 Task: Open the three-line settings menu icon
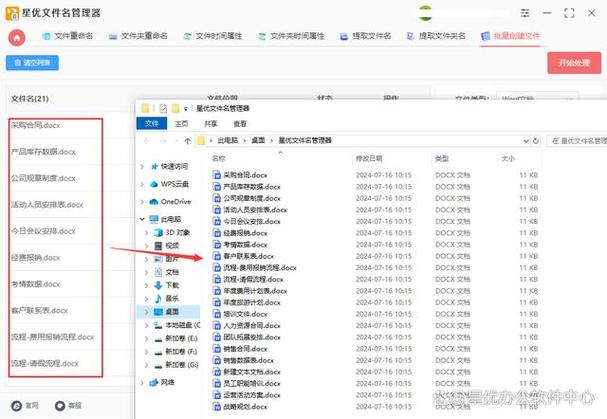click(525, 13)
